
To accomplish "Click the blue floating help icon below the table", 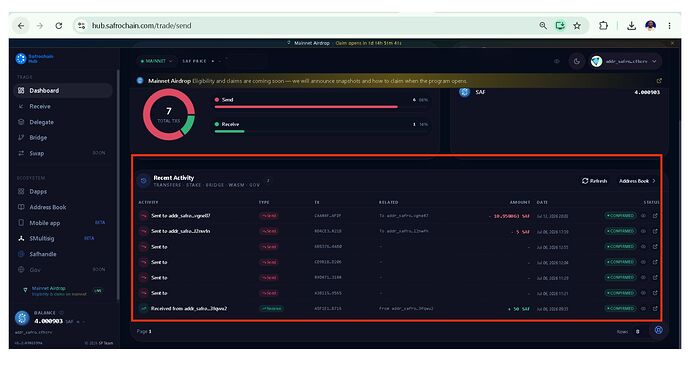I will point(658,330).
